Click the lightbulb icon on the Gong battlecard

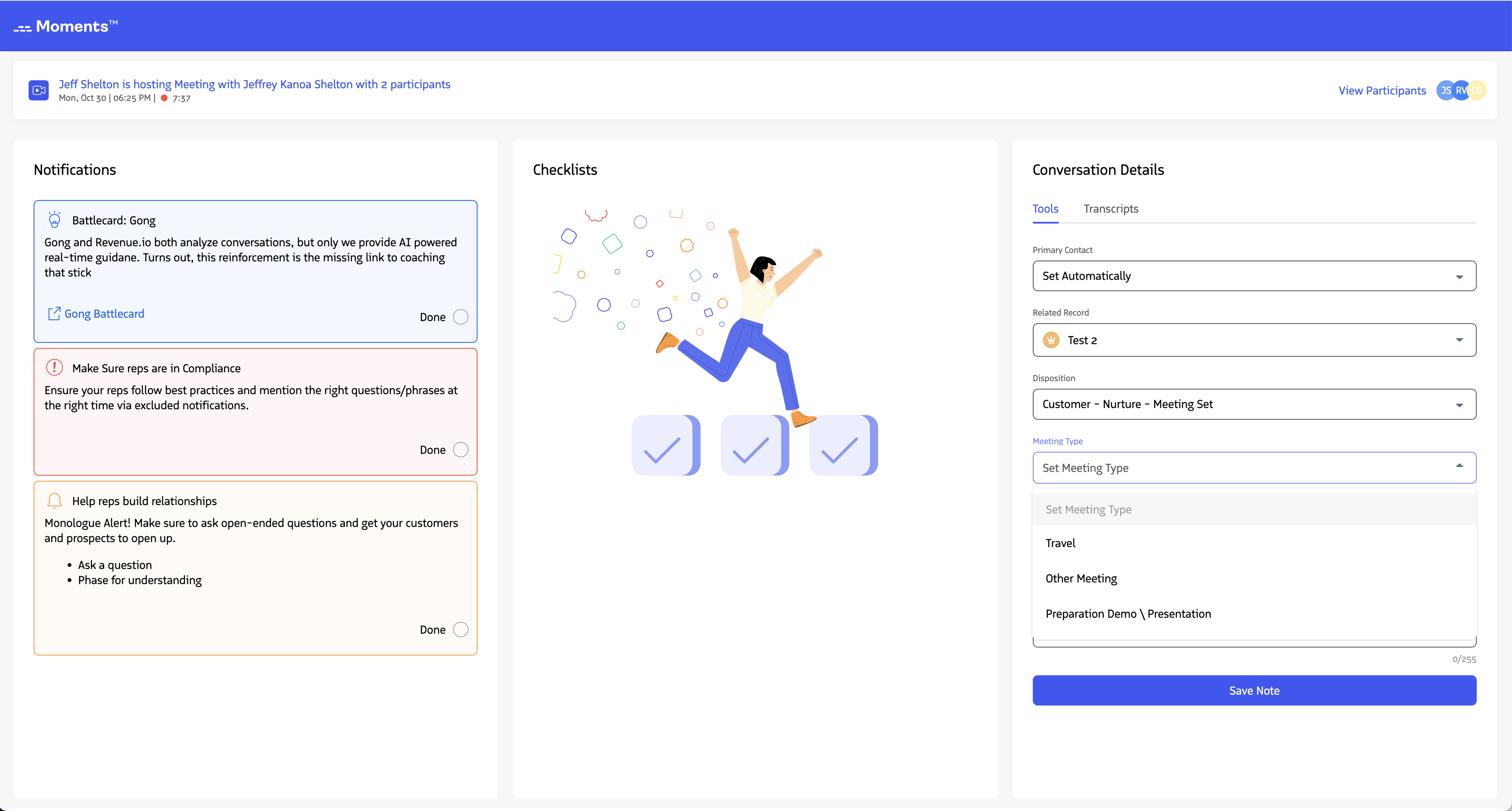(55, 220)
